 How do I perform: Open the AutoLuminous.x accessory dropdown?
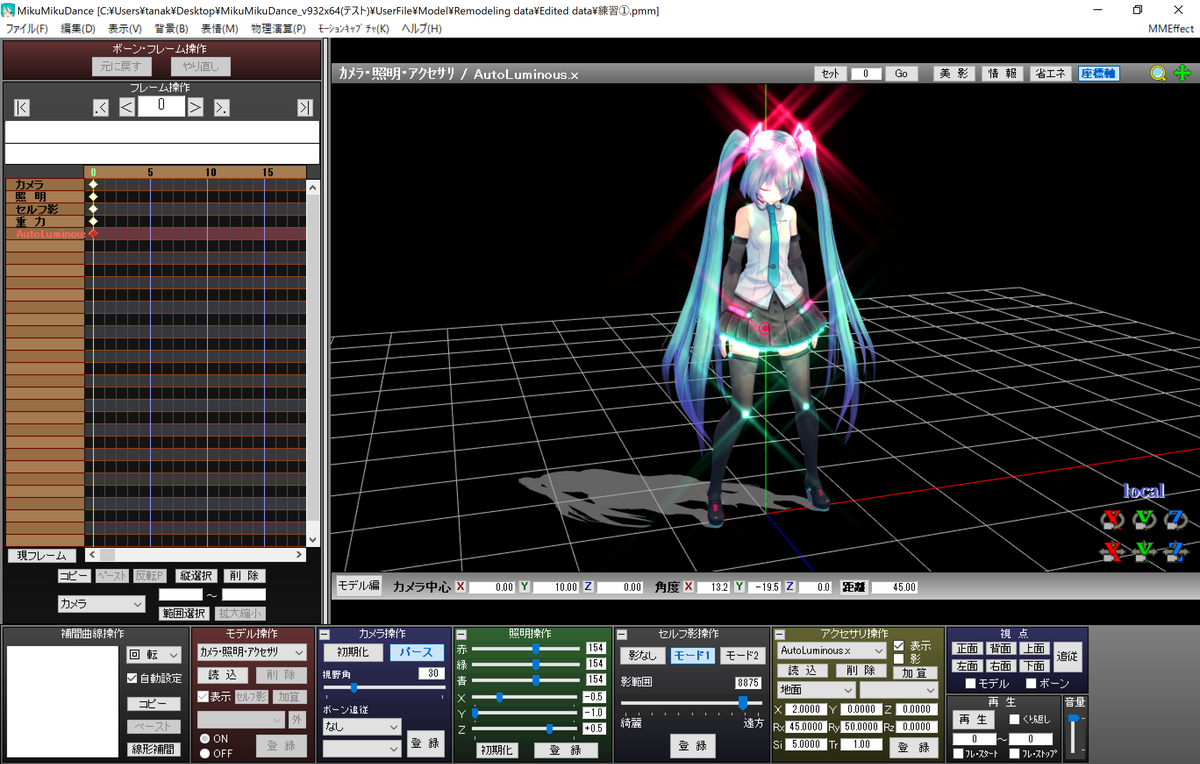(x=830, y=651)
